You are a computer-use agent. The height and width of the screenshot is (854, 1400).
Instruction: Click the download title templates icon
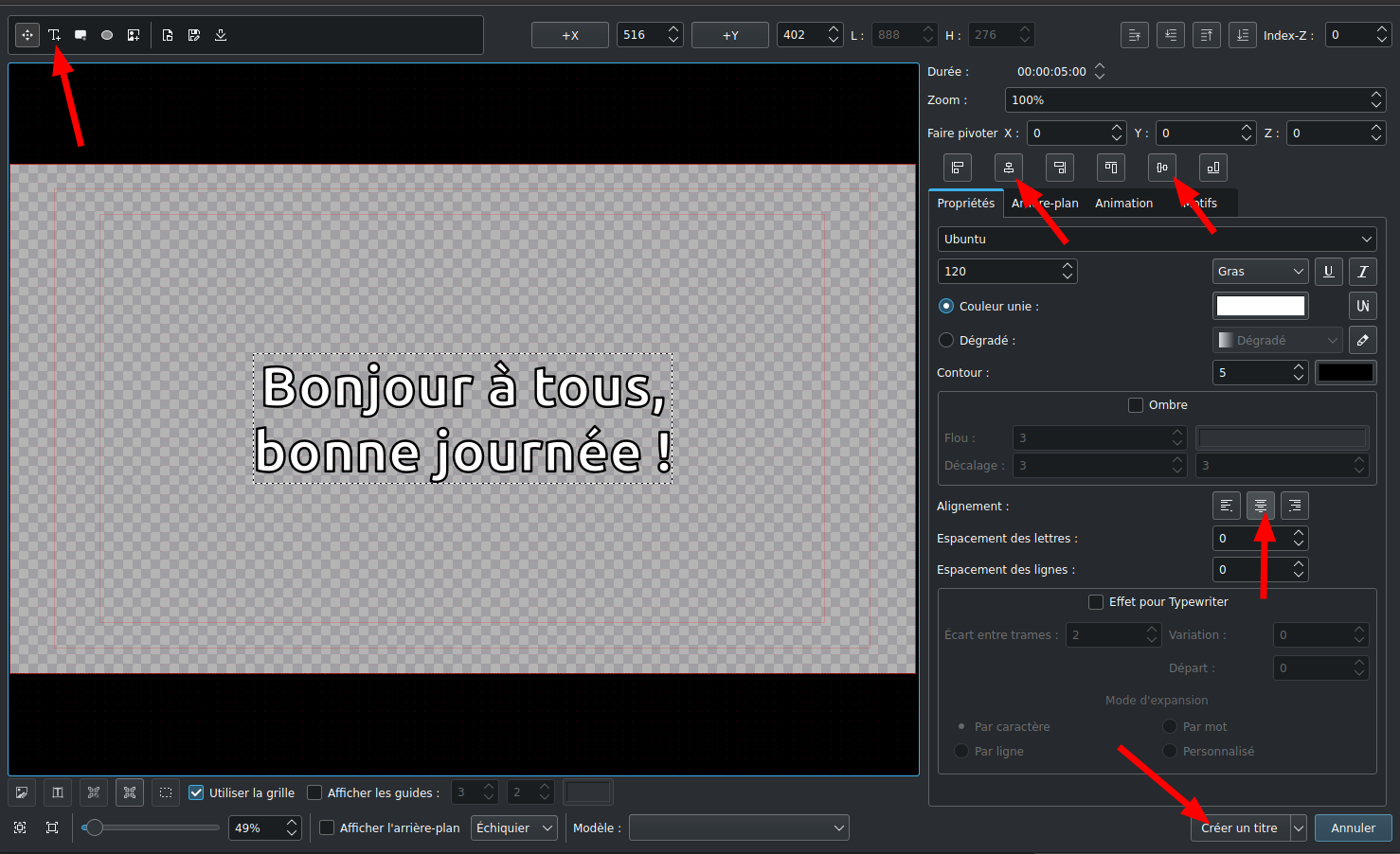tap(221, 35)
